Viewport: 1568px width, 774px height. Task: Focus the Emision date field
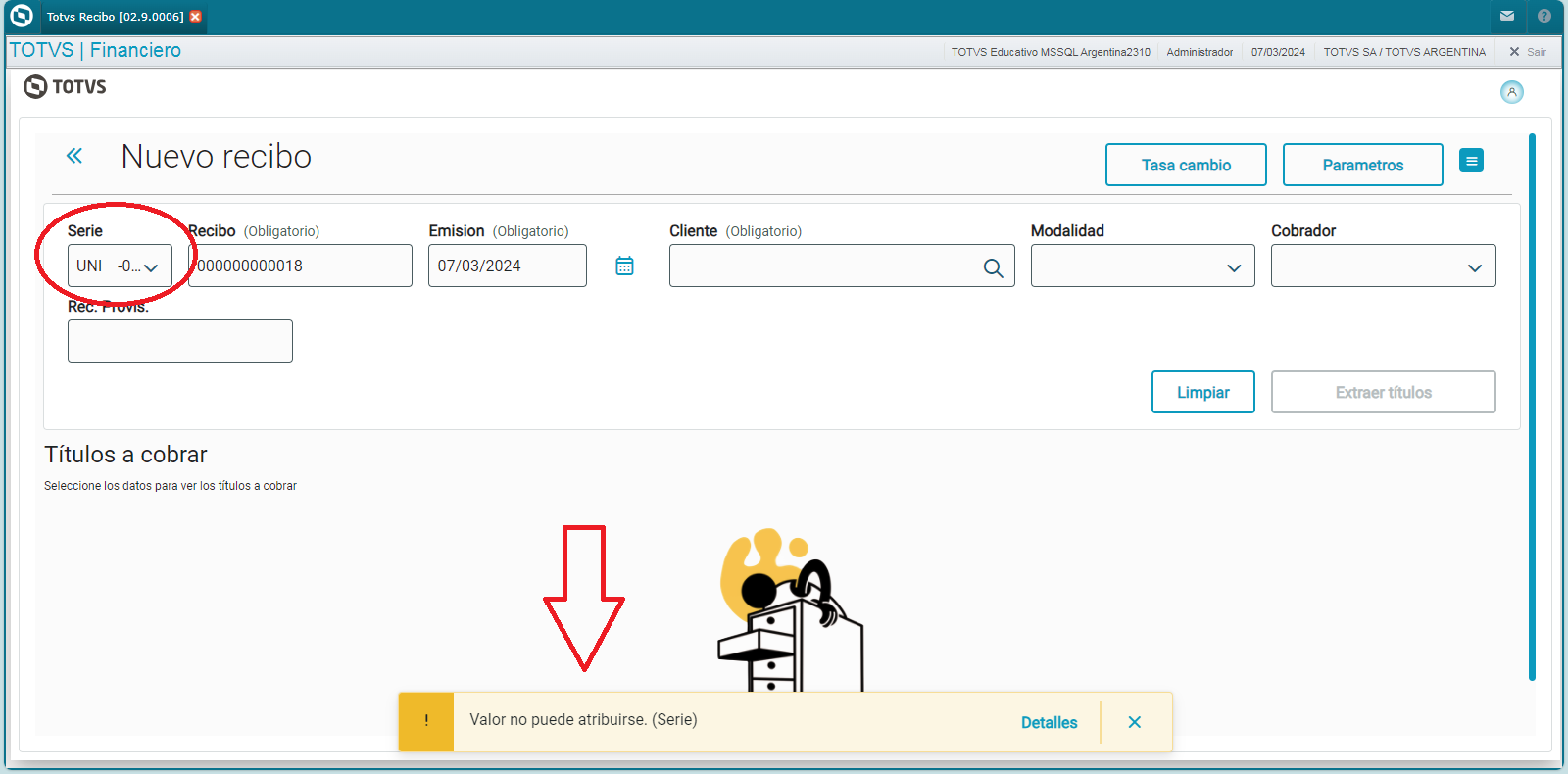click(x=507, y=266)
